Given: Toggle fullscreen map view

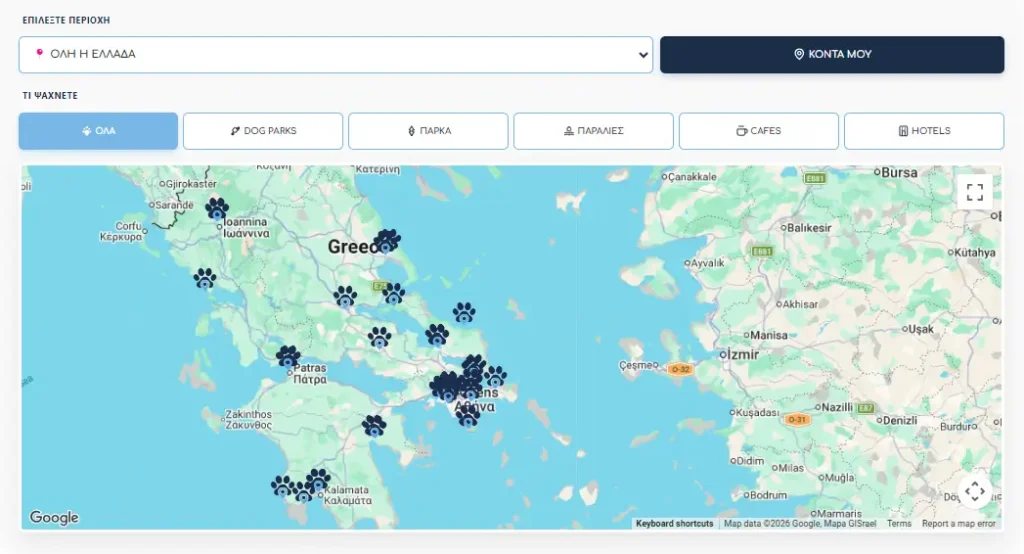Looking at the screenshot, I should tap(975, 192).
